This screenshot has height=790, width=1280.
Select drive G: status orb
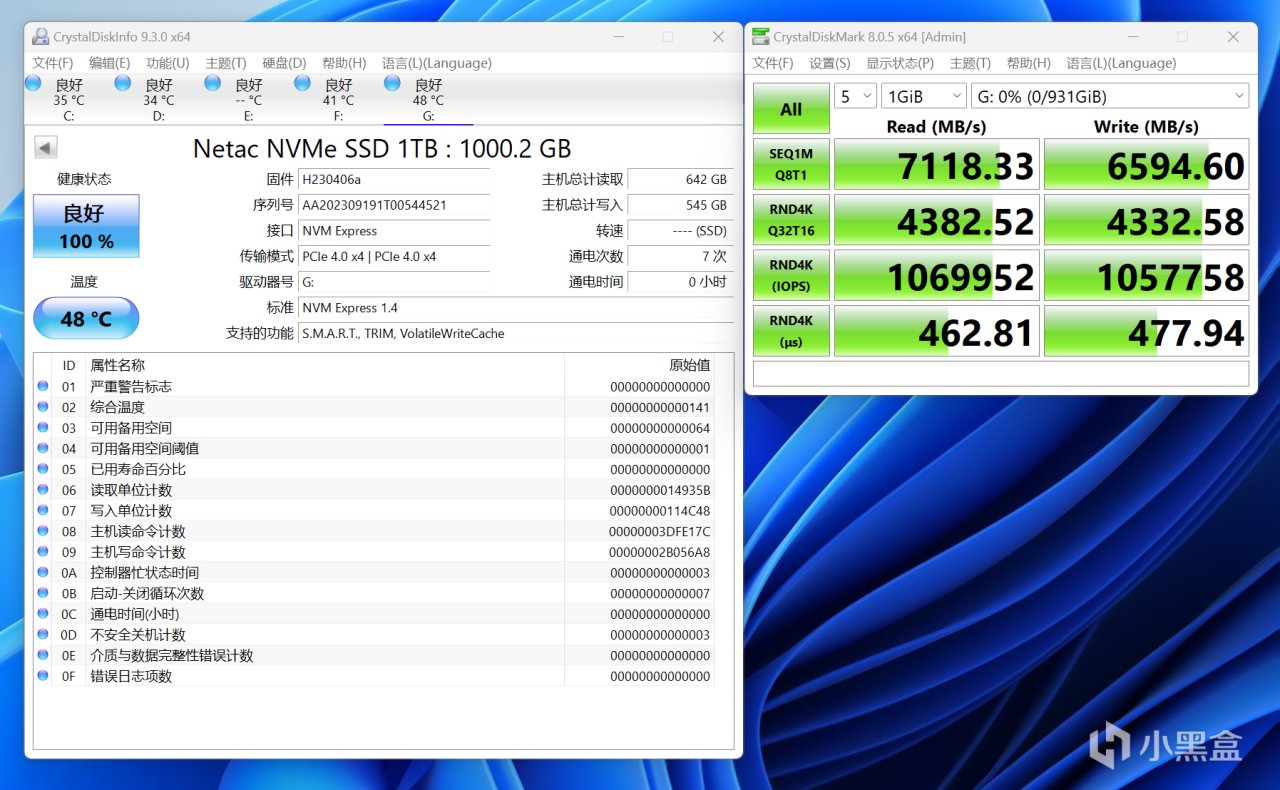(392, 83)
